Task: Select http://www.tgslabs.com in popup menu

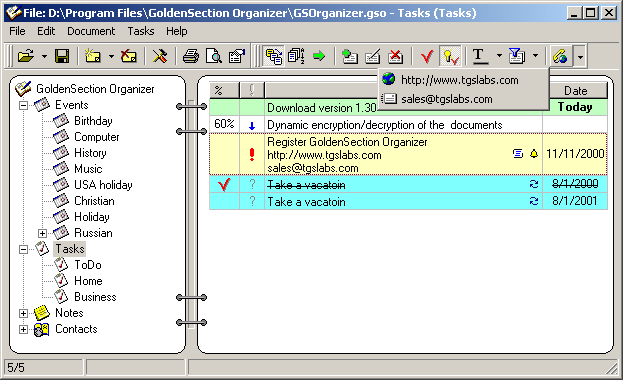Action: 463,80
